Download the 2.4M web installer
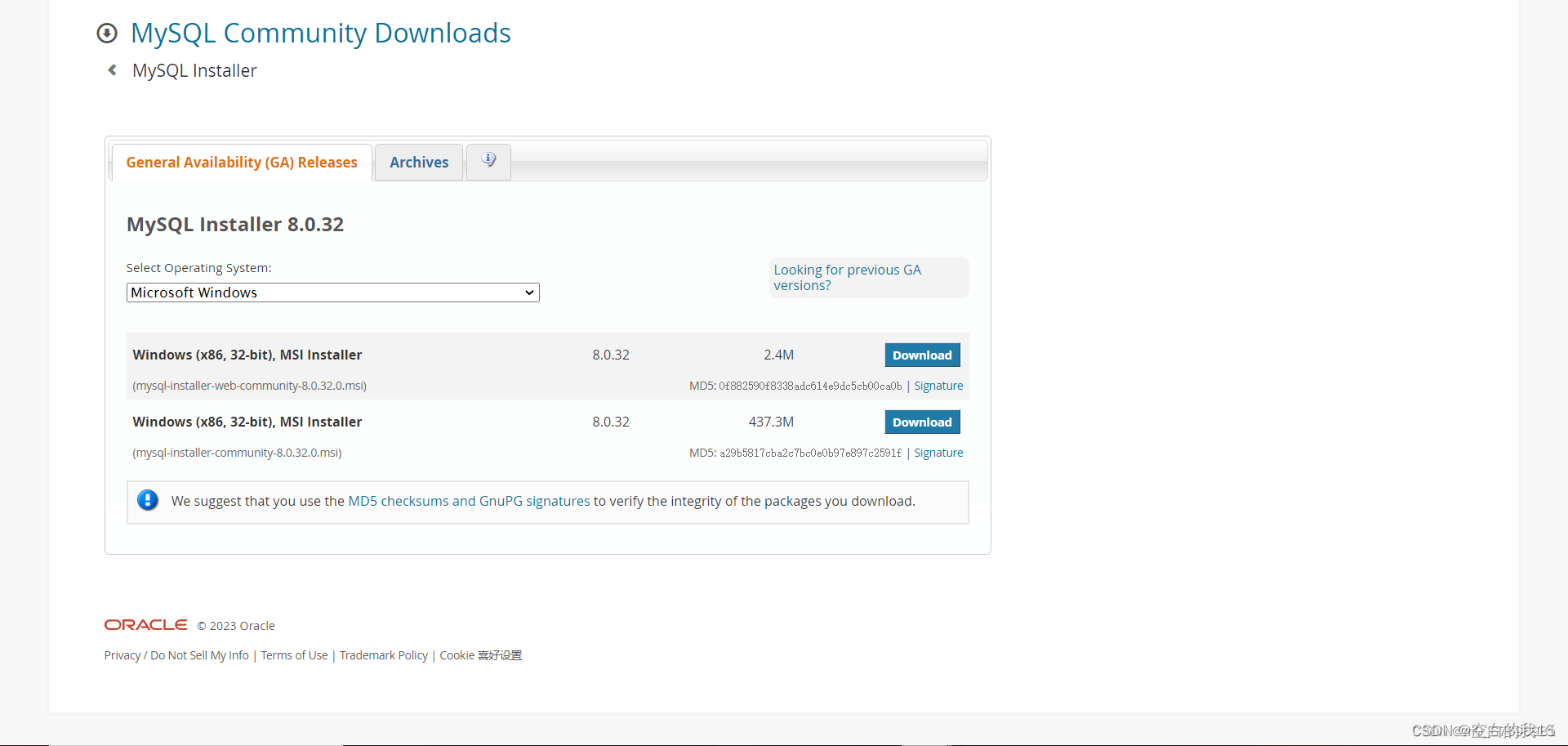 (922, 355)
